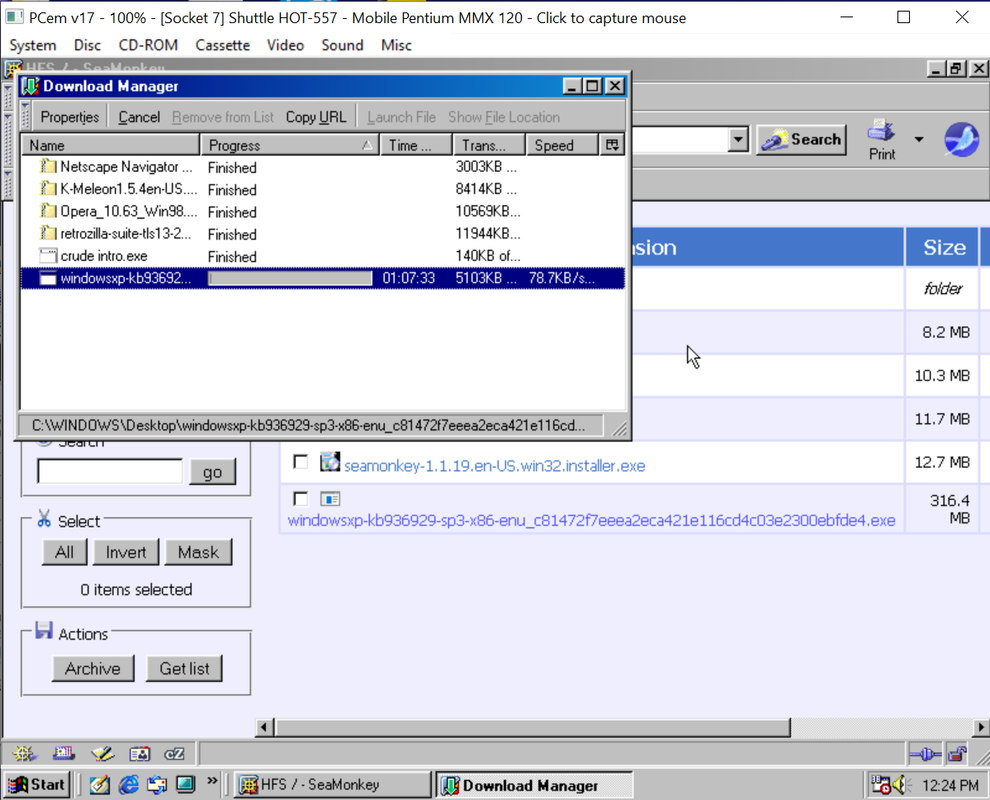
Task: Open Address Book from SeaMonkey component bar
Action: tap(140, 753)
